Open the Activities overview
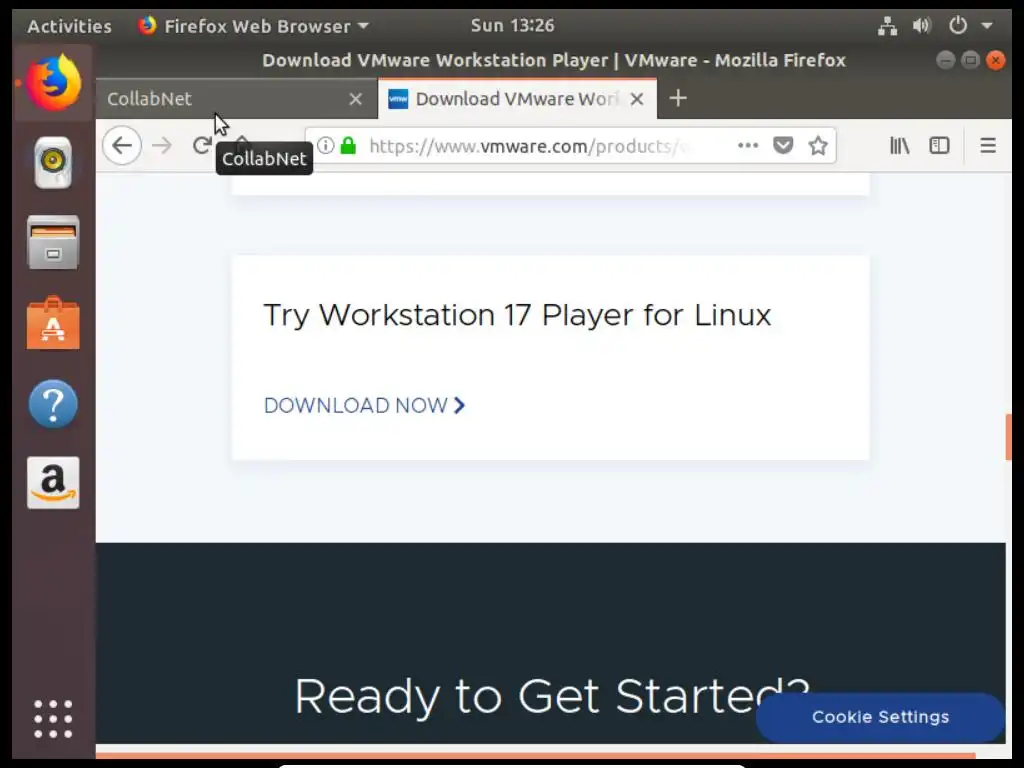Image resolution: width=1024 pixels, height=768 pixels. pyautogui.click(x=69, y=26)
